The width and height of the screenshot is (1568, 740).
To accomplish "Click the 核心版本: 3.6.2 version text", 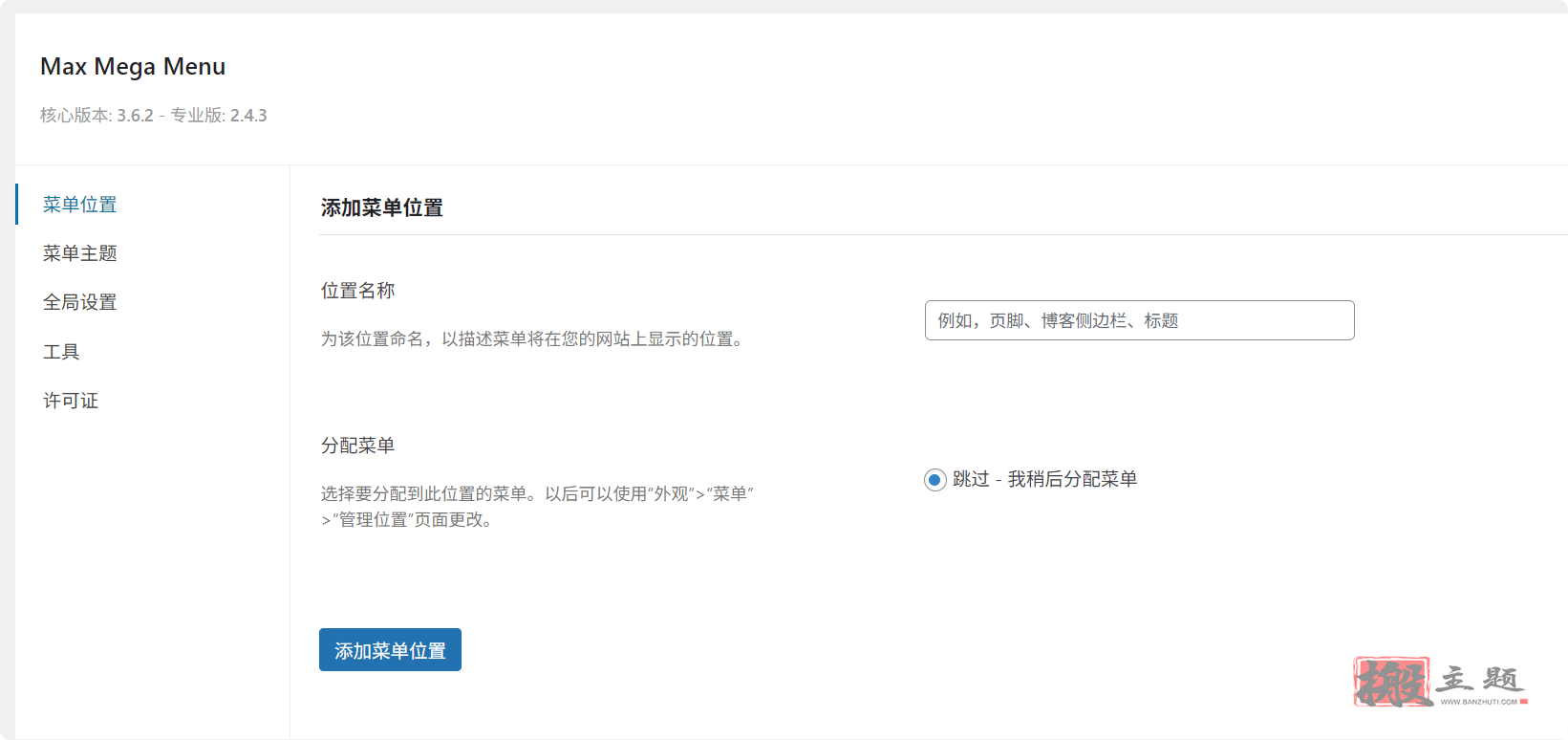I will (97, 116).
